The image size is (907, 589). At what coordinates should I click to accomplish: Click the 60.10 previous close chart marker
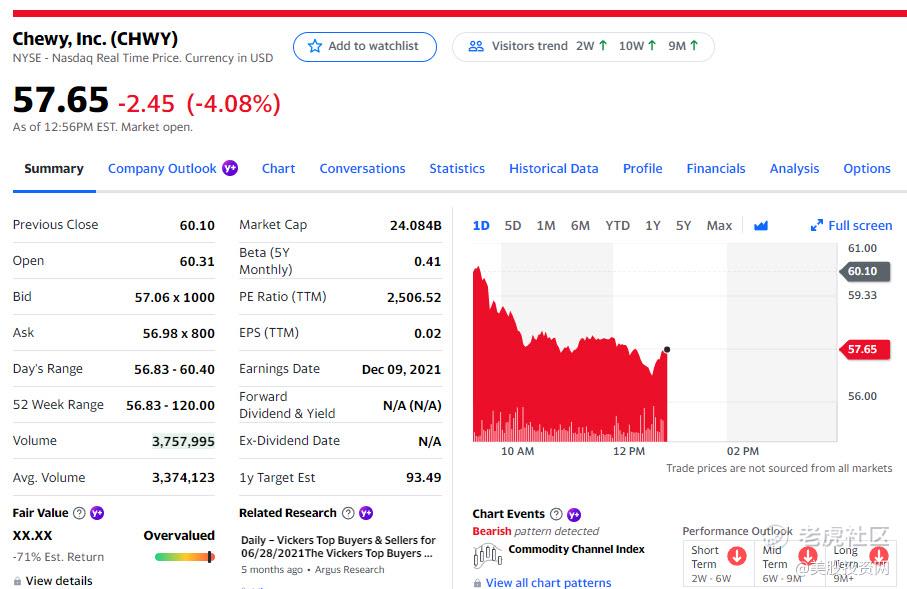[x=864, y=271]
